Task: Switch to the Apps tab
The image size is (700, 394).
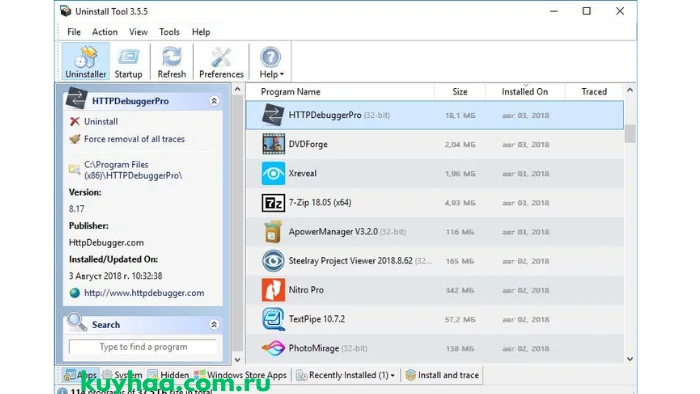Action: coord(80,375)
